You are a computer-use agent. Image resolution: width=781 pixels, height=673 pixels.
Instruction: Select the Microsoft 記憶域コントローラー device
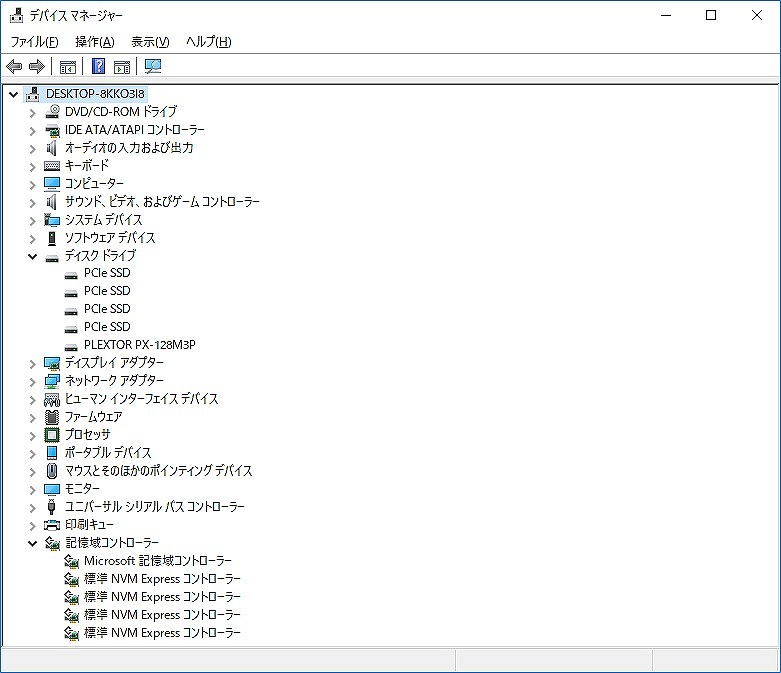[157, 561]
